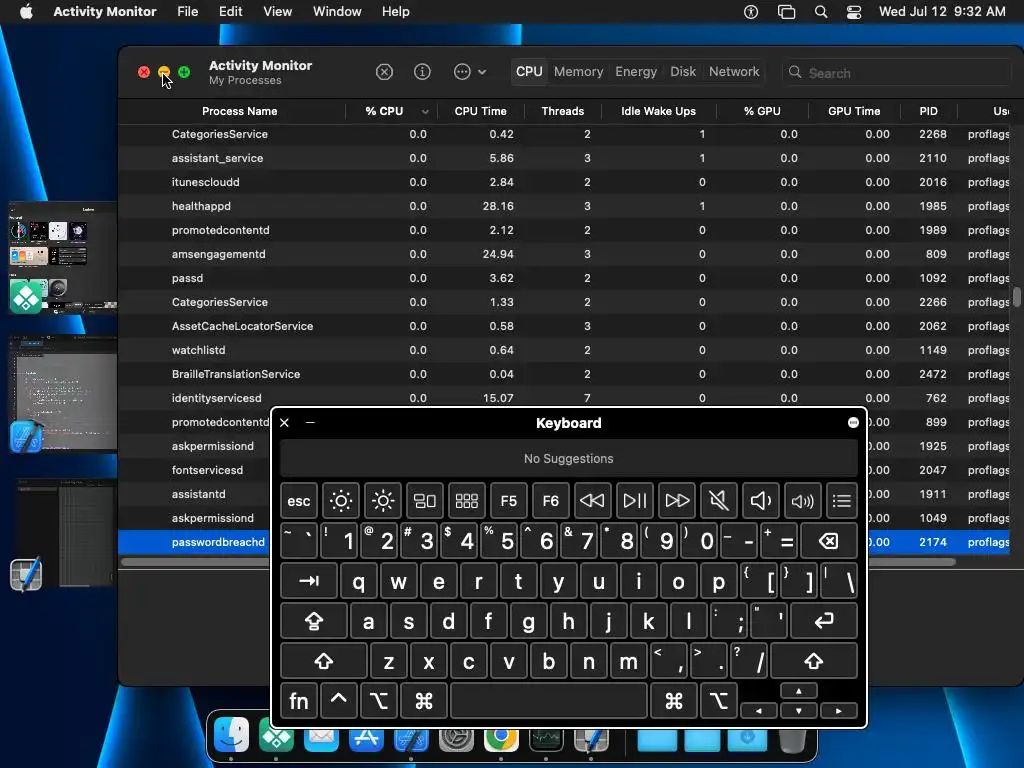Tap the F6 key

tap(551, 501)
